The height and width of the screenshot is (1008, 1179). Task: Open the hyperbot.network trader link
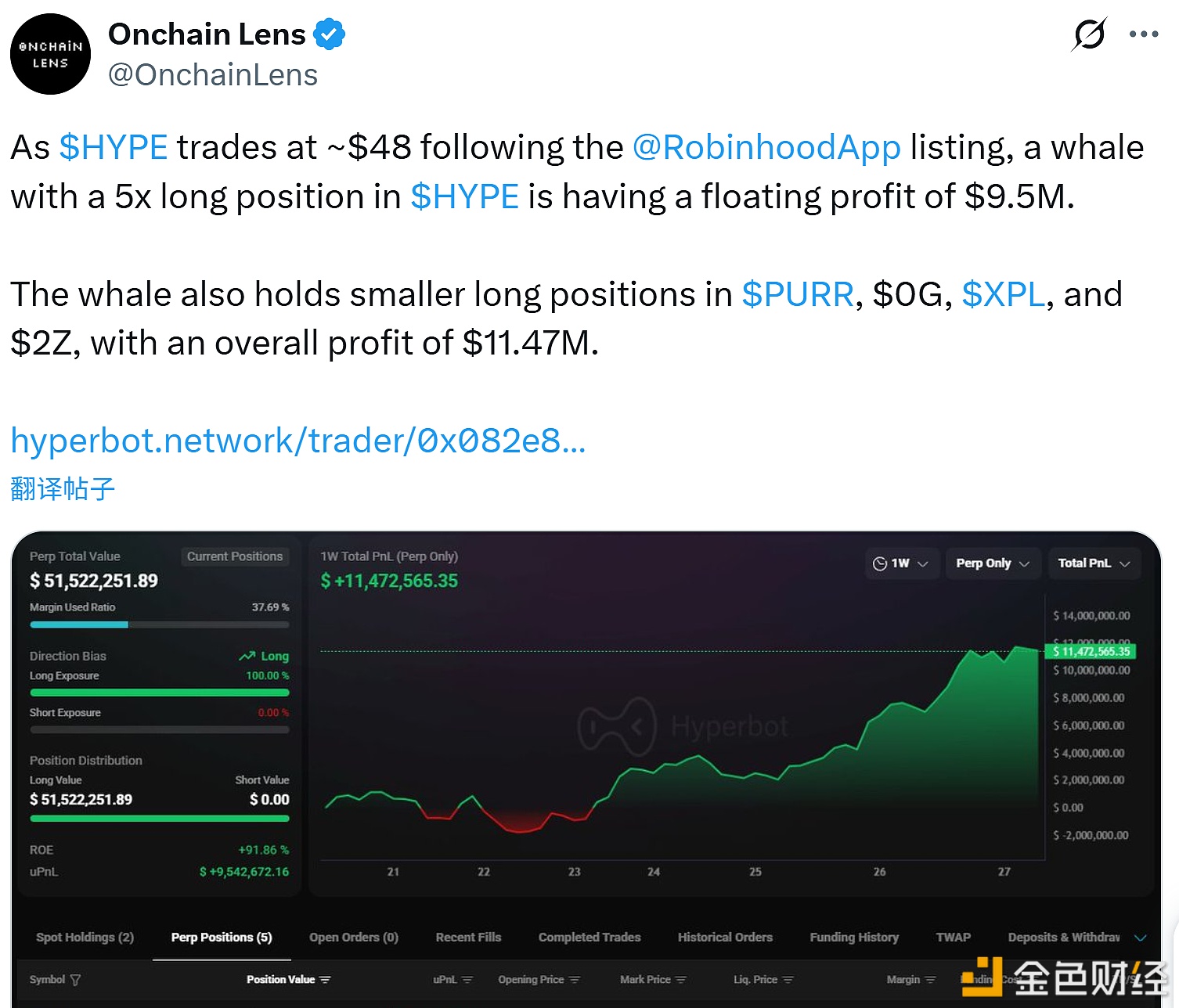click(297, 441)
